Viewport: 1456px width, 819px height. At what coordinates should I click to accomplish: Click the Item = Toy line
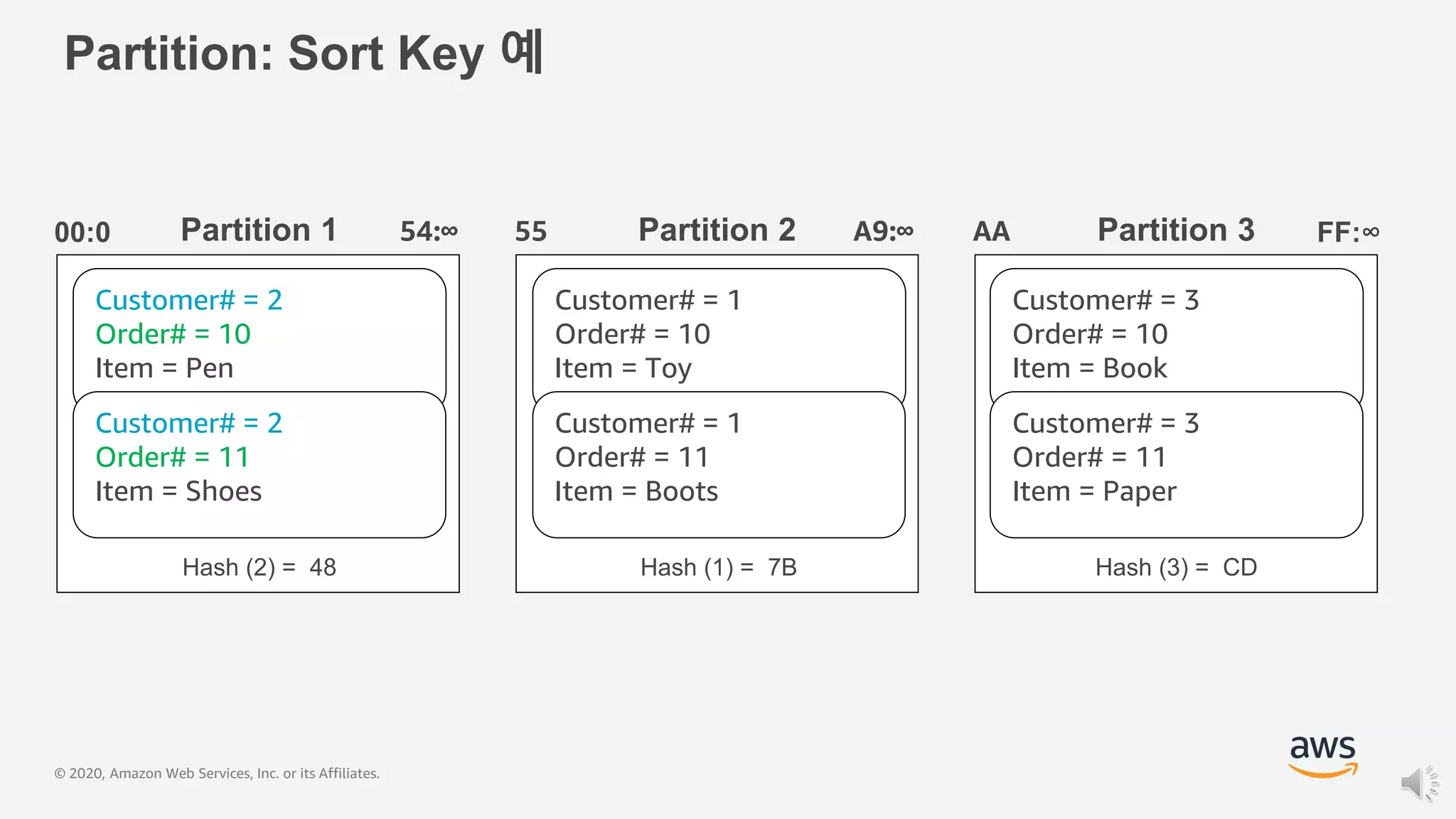point(623,368)
